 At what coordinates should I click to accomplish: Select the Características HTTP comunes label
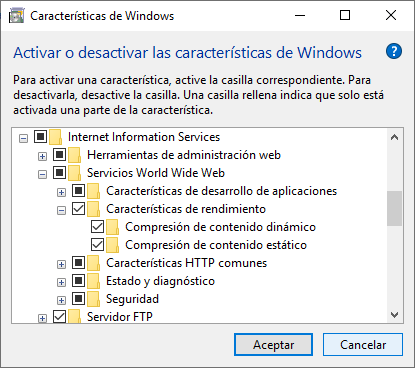click(x=187, y=263)
